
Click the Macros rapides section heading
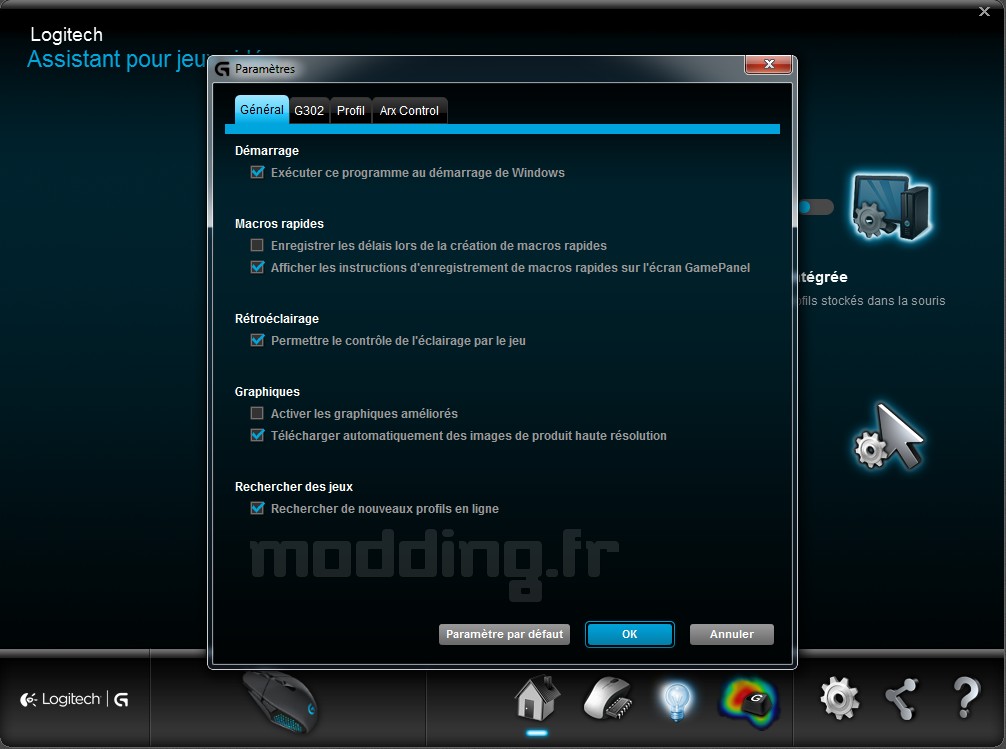pyautogui.click(x=279, y=224)
